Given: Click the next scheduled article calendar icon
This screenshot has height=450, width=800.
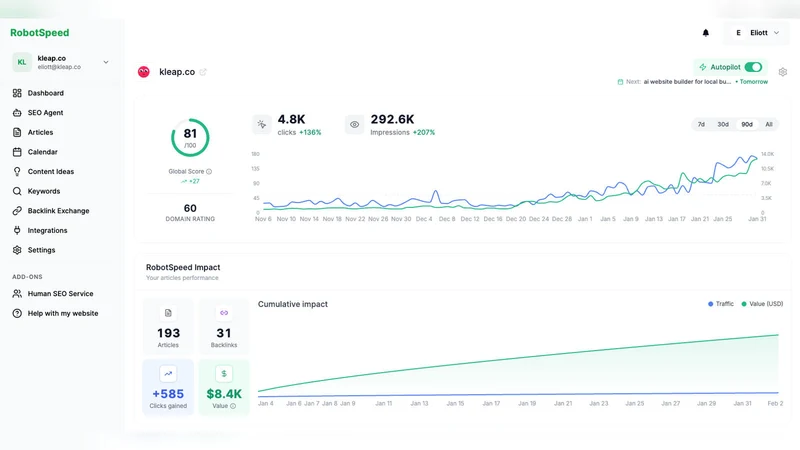Looking at the screenshot, I should pyautogui.click(x=620, y=82).
